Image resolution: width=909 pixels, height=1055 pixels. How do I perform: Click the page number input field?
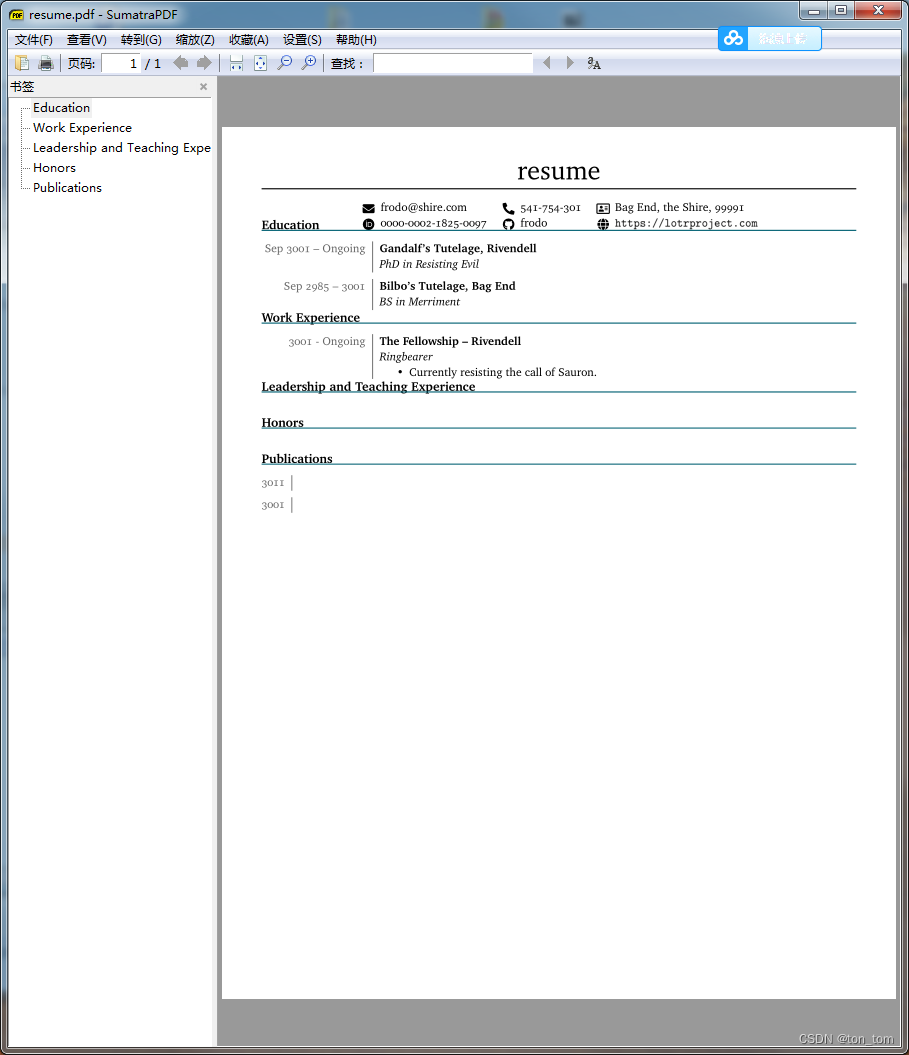click(x=120, y=63)
